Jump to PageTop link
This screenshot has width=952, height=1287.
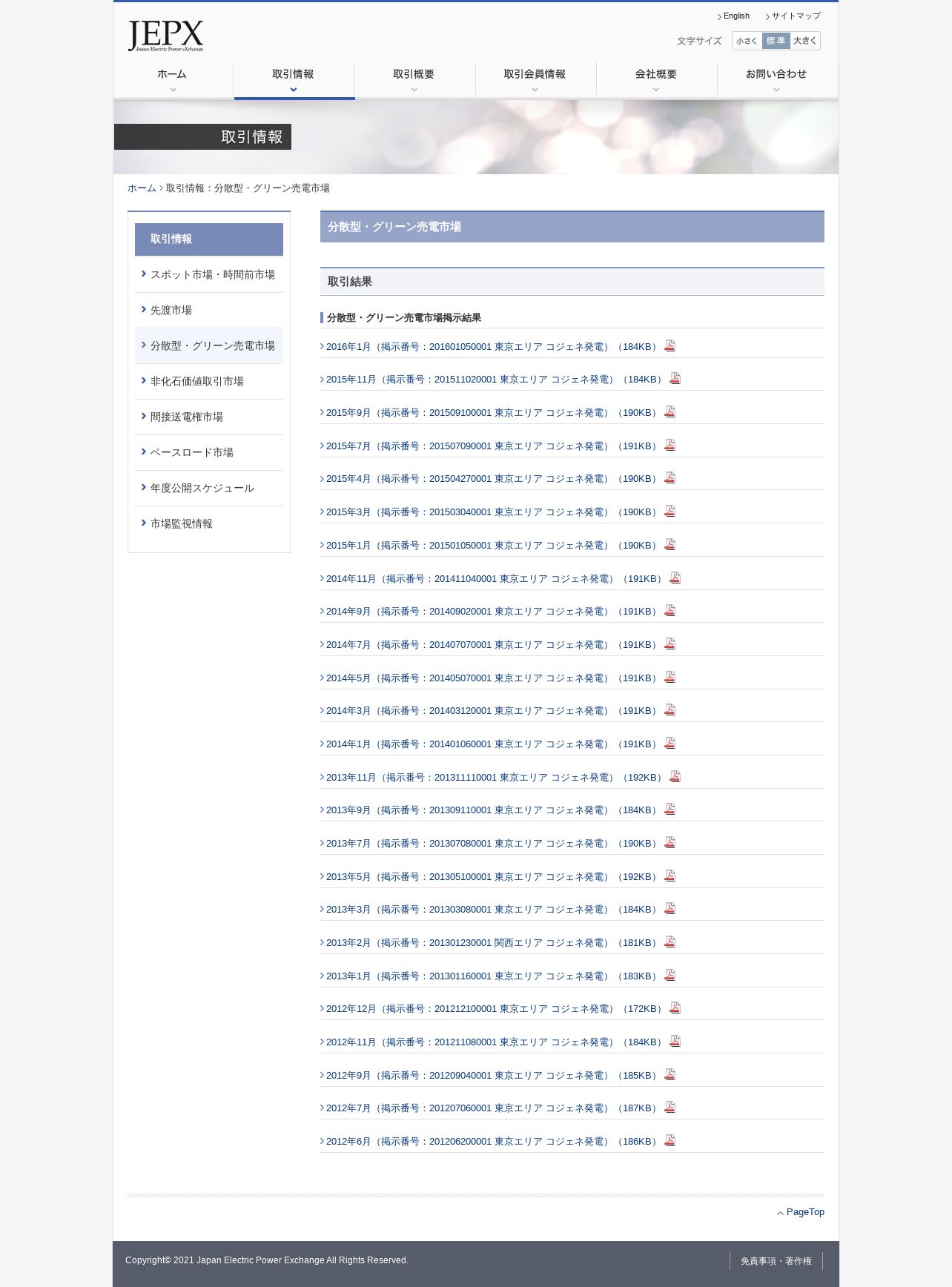coord(805,1212)
